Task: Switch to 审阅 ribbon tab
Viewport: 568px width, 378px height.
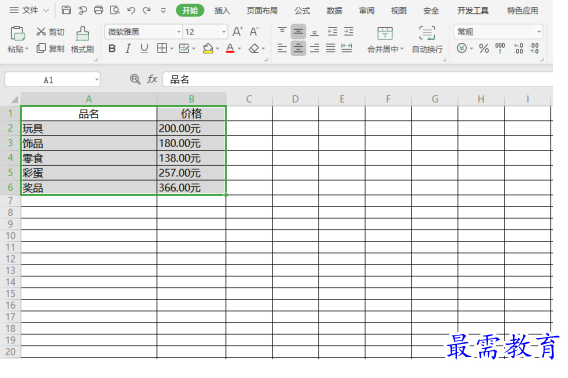Action: coord(366,11)
